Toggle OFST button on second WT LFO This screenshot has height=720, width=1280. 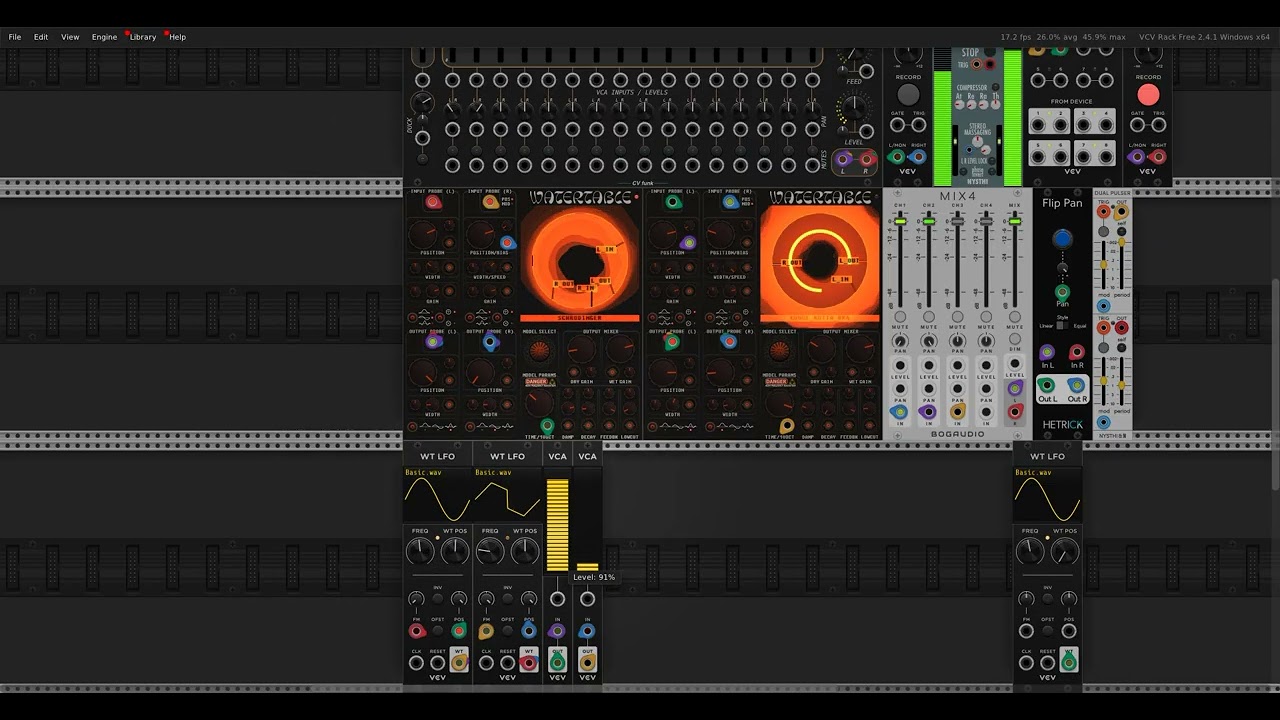[x=508, y=631]
